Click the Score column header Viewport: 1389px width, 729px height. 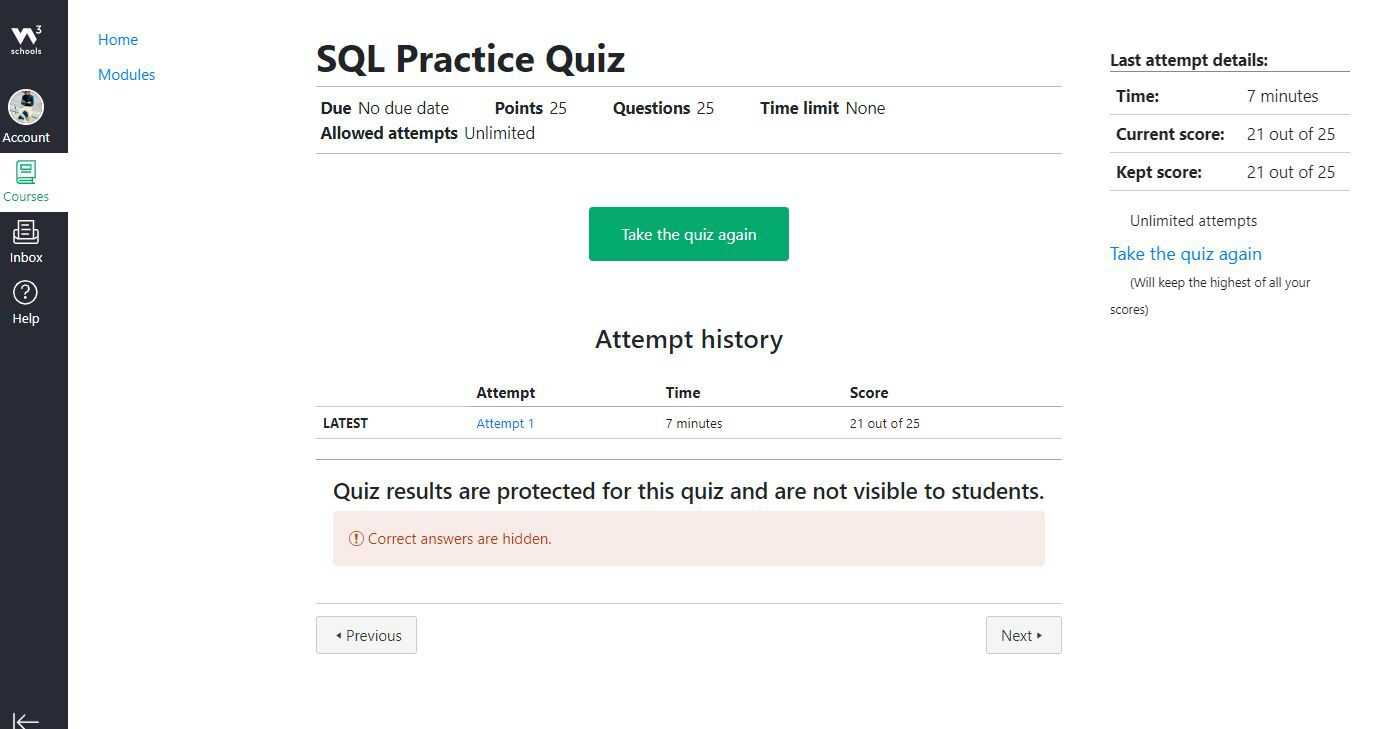tap(869, 393)
